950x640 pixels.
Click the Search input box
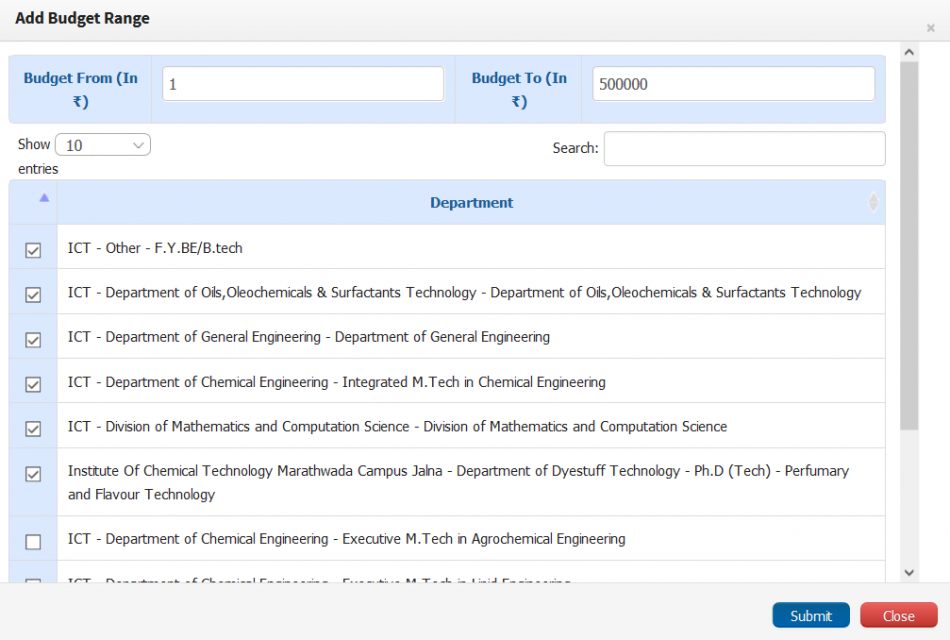pos(745,148)
